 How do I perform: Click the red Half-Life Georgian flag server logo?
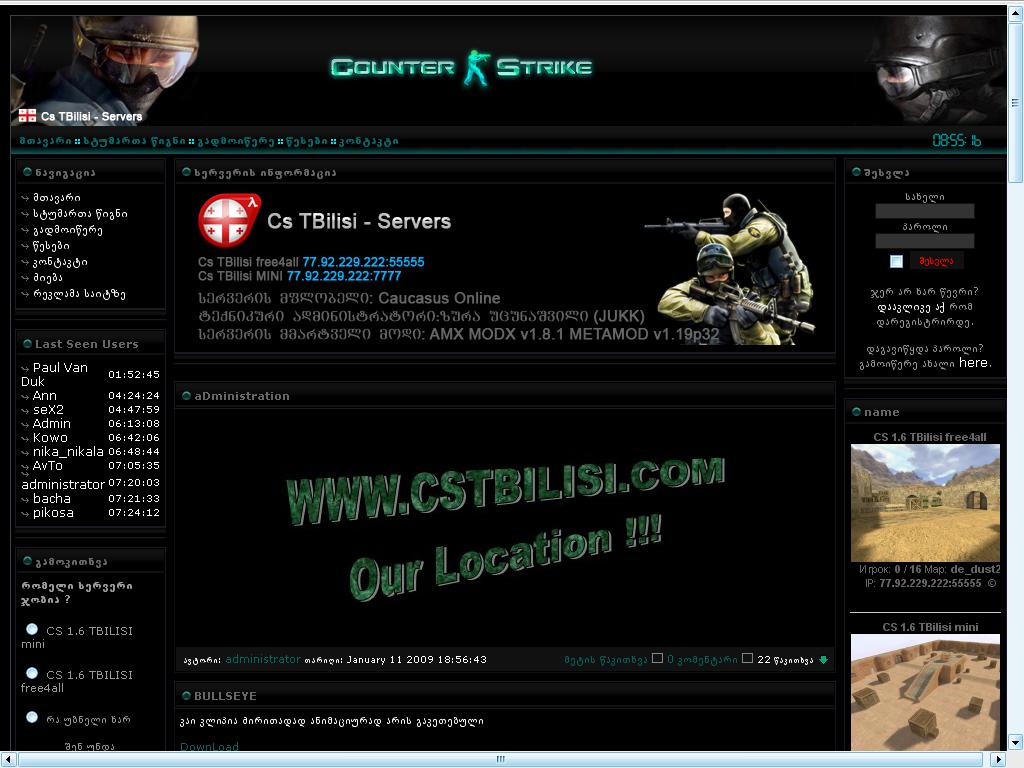[x=229, y=220]
